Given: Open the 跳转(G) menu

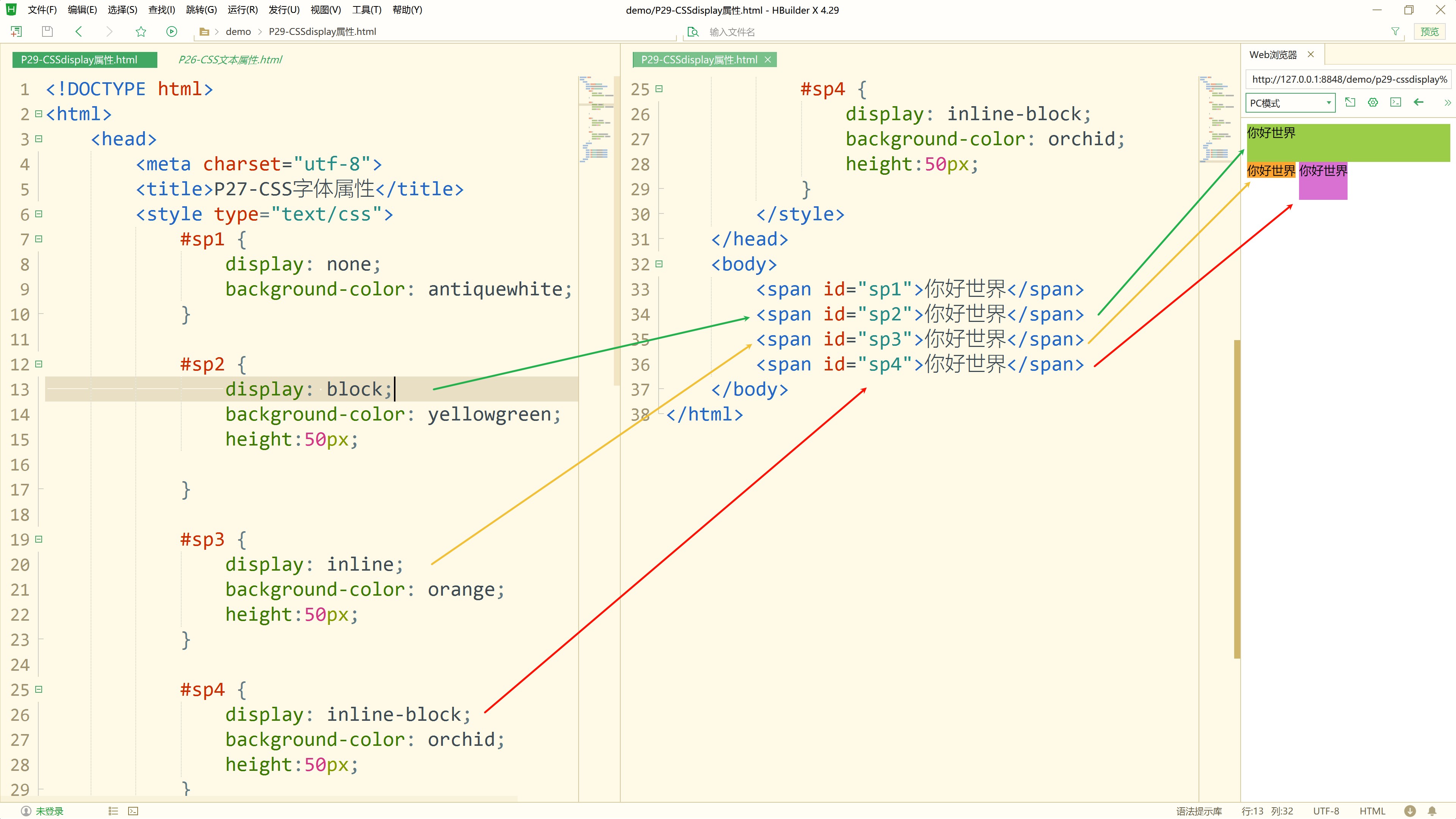Looking at the screenshot, I should coord(201,9).
